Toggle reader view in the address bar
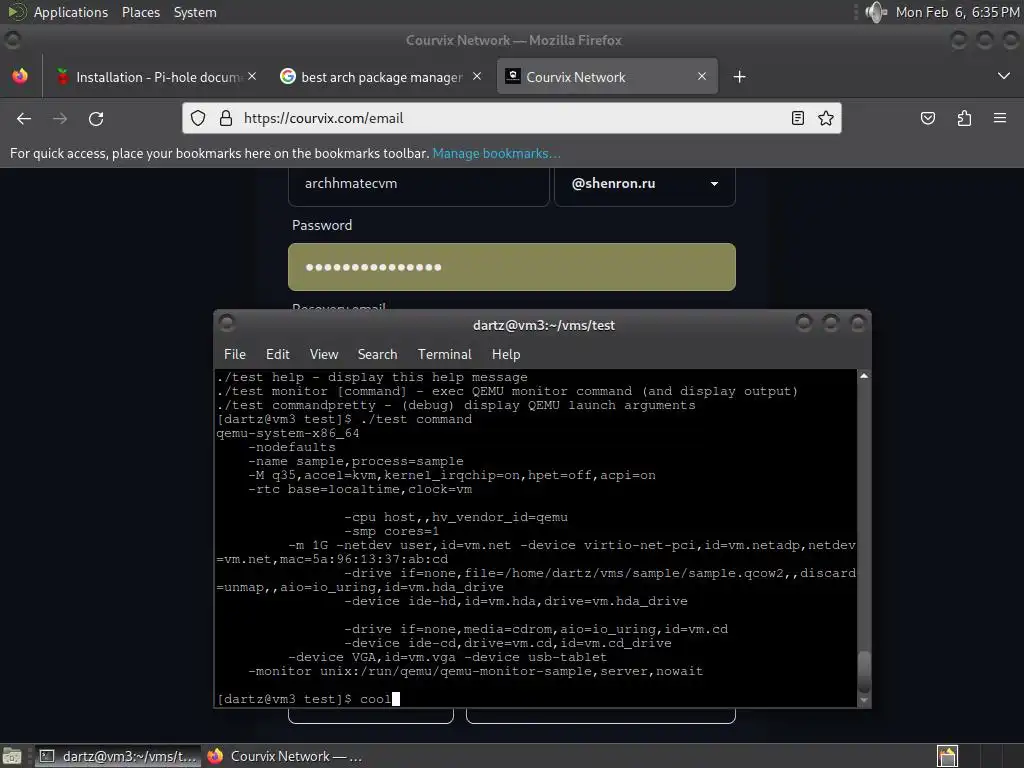The image size is (1024, 768). [797, 118]
